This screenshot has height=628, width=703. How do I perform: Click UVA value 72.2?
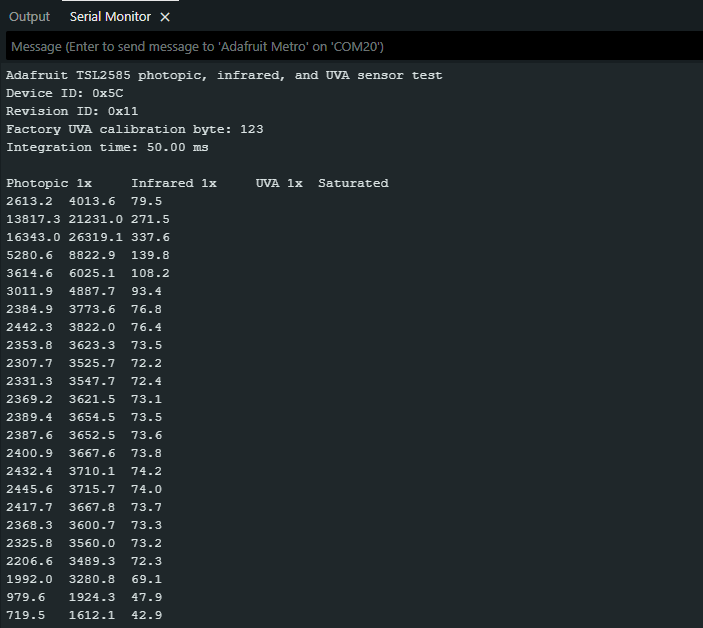click(147, 363)
